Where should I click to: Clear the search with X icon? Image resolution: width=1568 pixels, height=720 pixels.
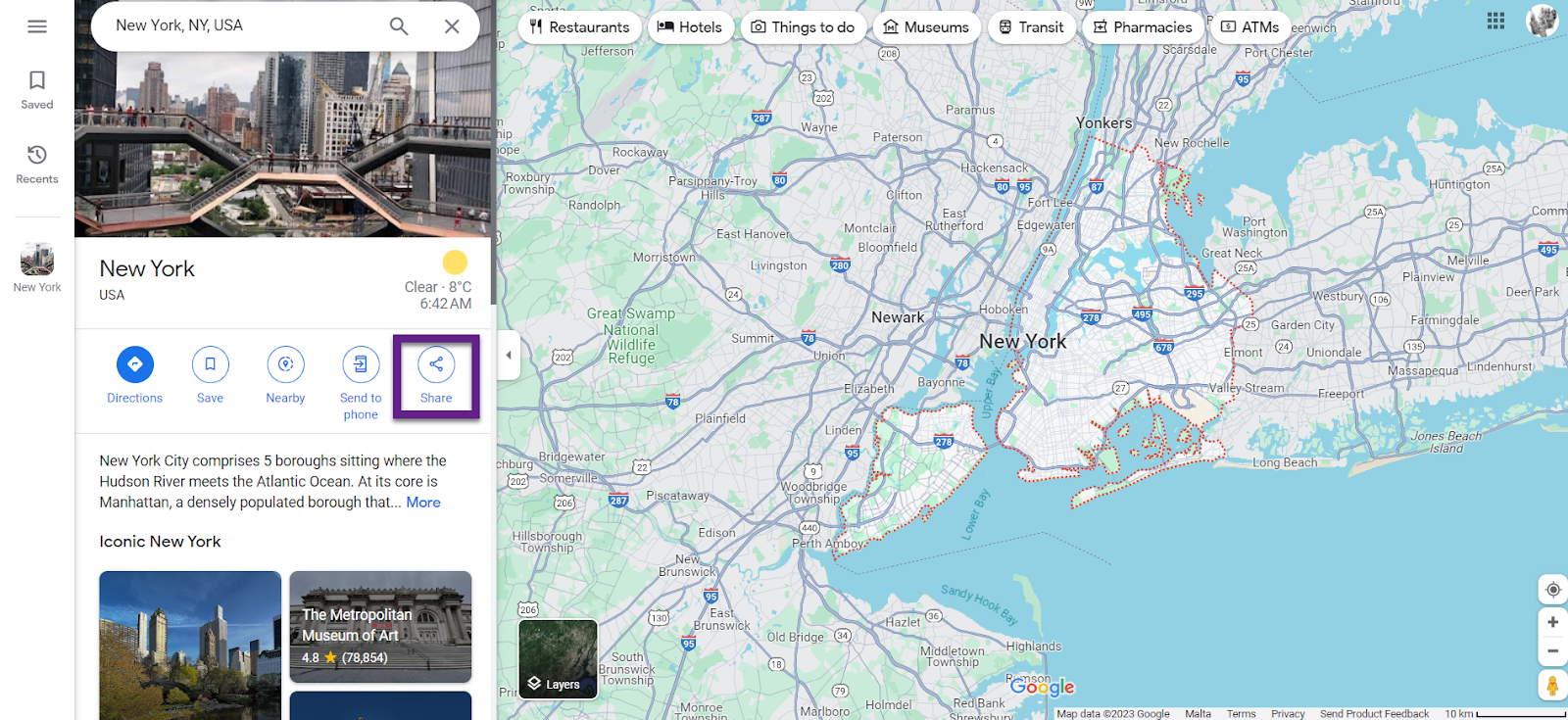tap(452, 26)
